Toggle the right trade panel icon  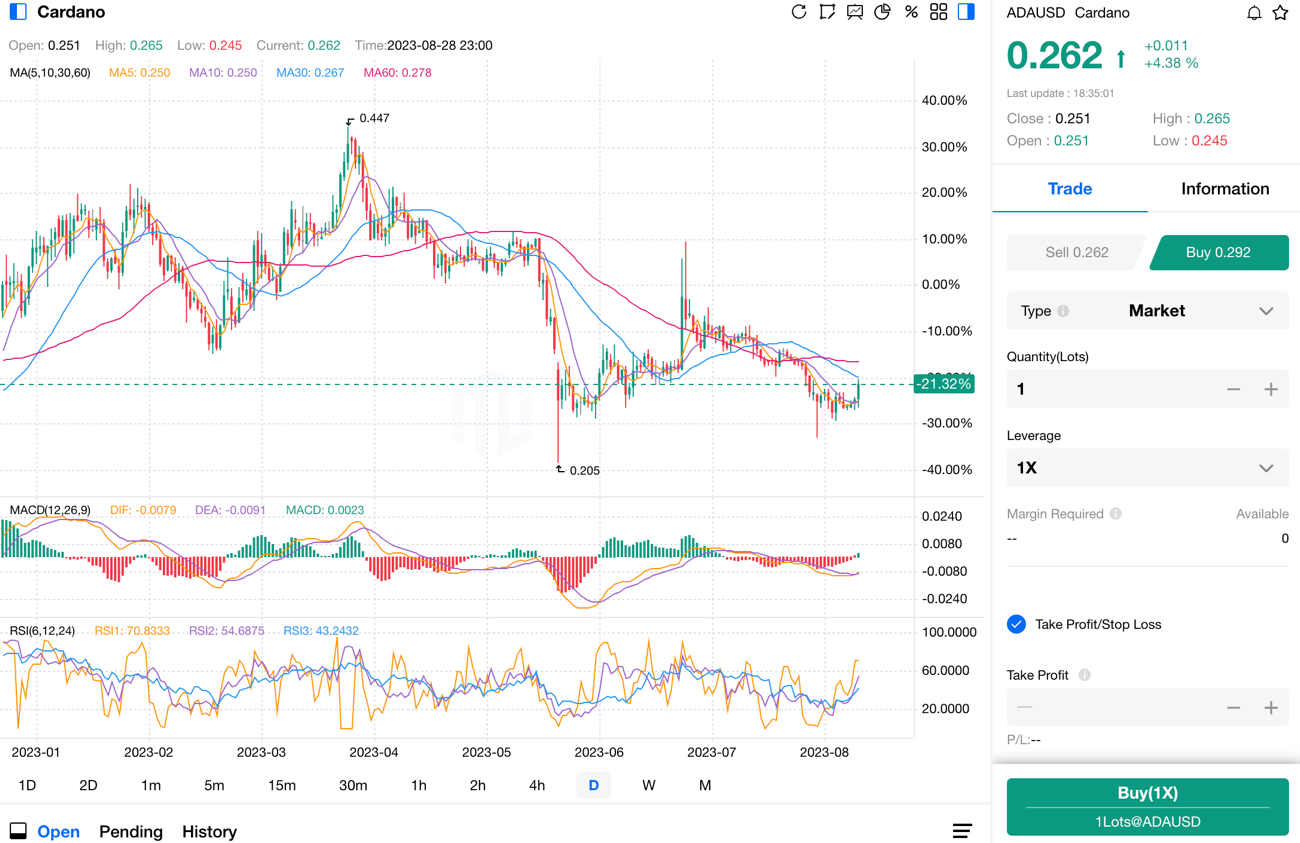point(966,12)
